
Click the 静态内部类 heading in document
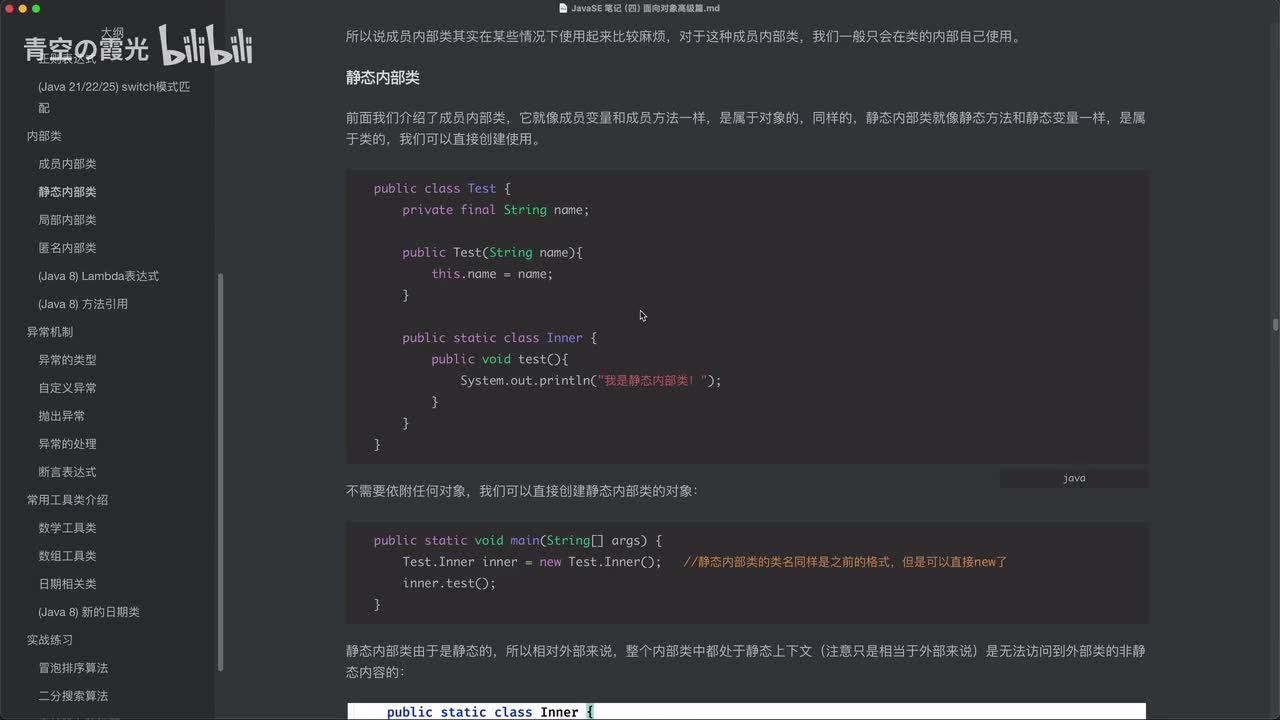tap(383, 77)
